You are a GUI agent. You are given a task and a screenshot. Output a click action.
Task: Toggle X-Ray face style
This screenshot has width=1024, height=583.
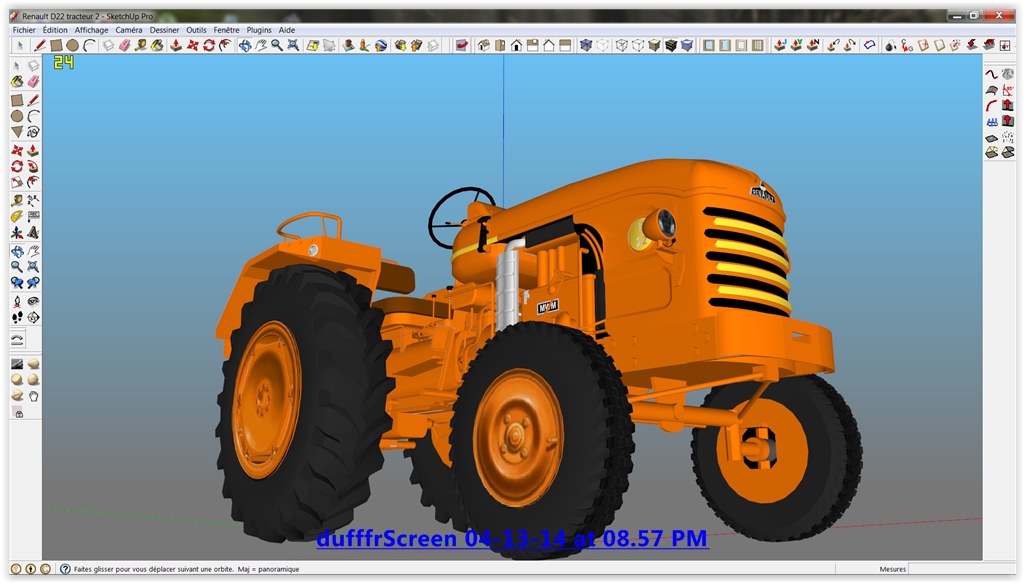[x=586, y=45]
